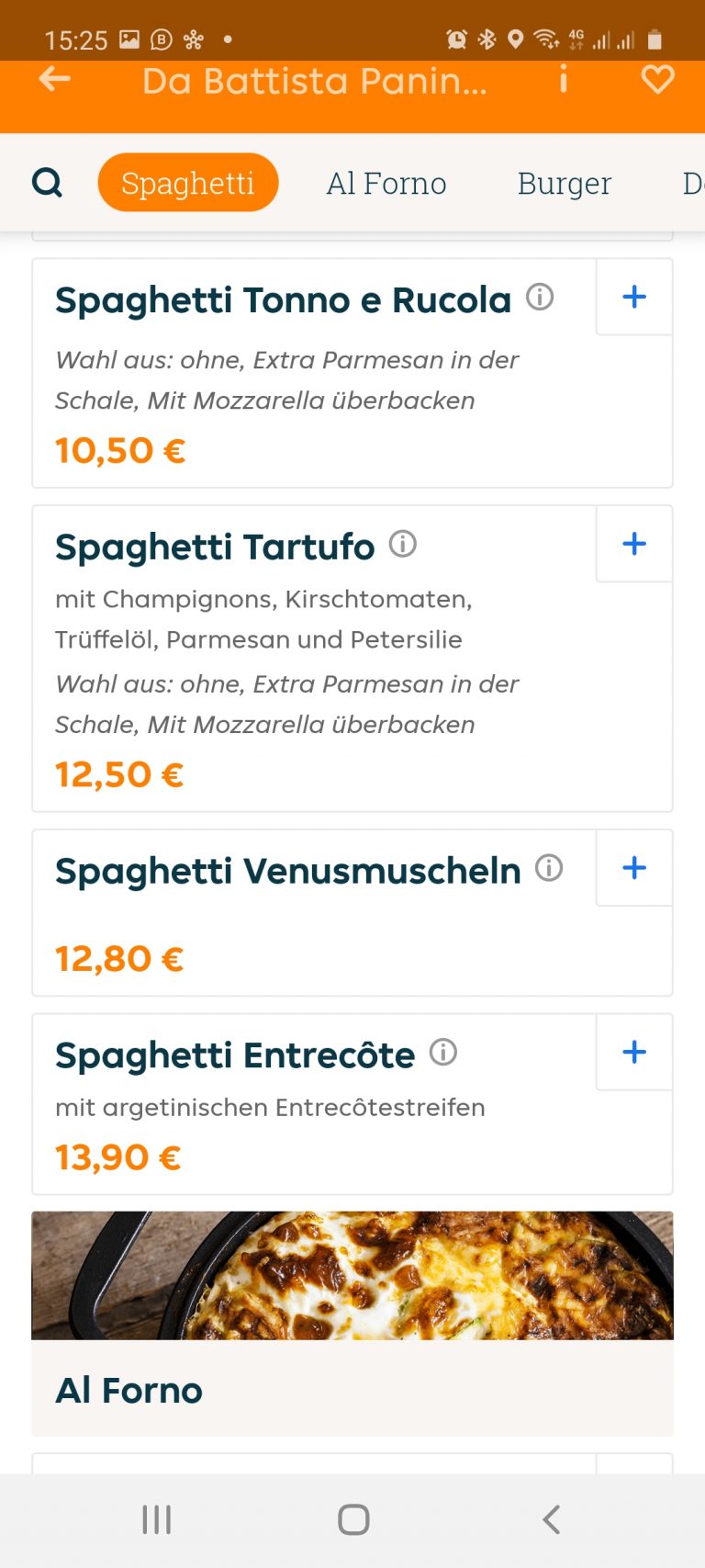Open Android recent apps button
Image resolution: width=705 pixels, height=1568 pixels.
point(157,1519)
